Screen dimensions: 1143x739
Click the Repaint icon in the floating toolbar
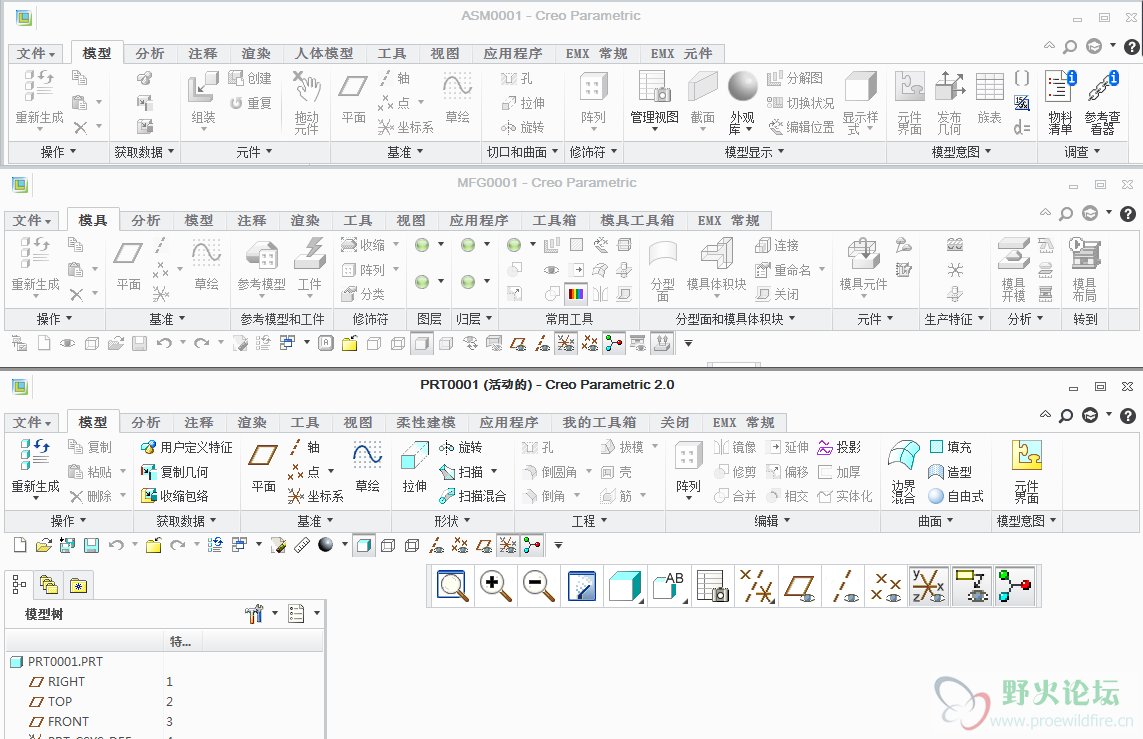click(x=582, y=586)
